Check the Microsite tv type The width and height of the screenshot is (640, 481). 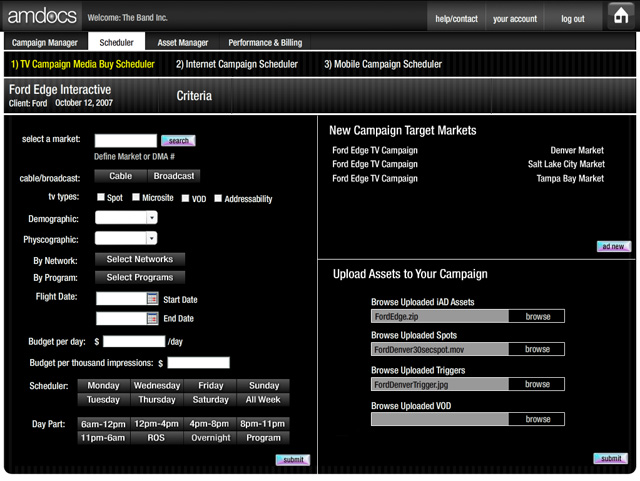(136, 197)
